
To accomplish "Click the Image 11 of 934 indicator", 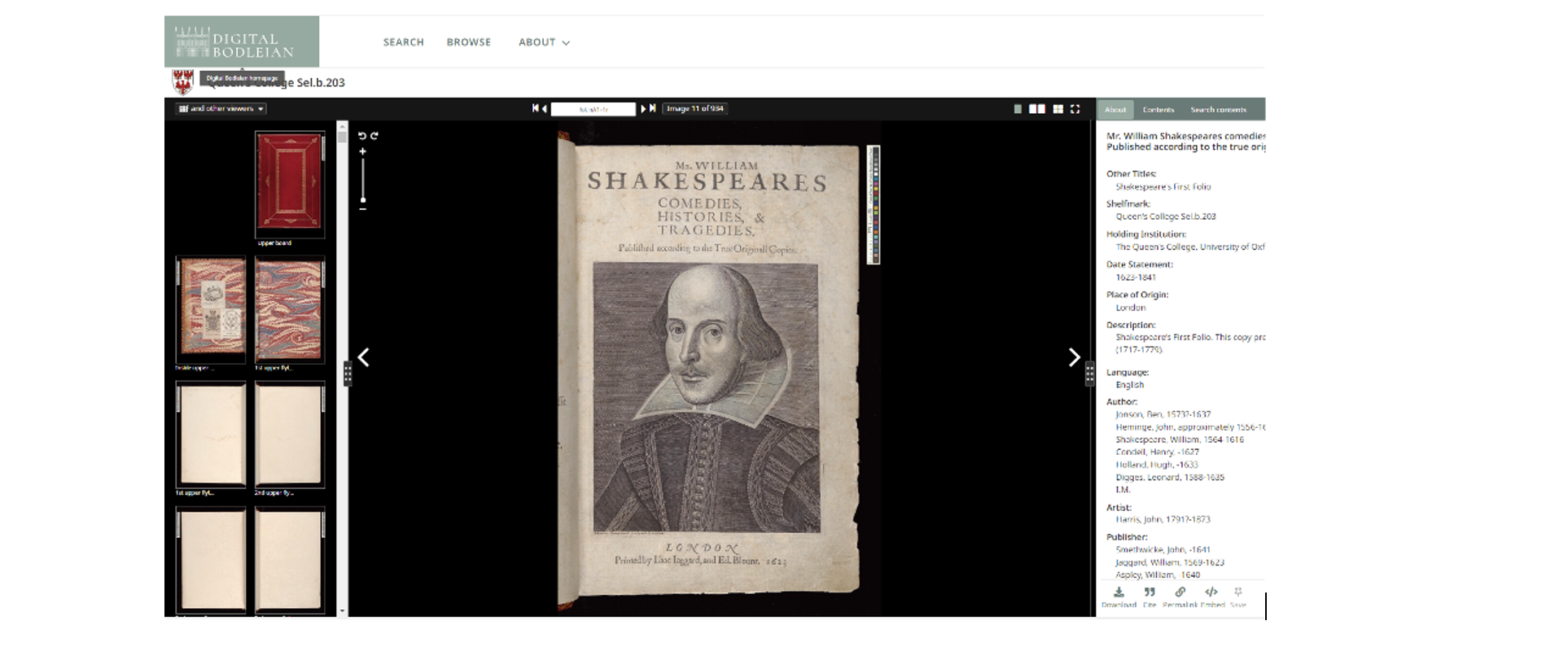I will (x=695, y=108).
